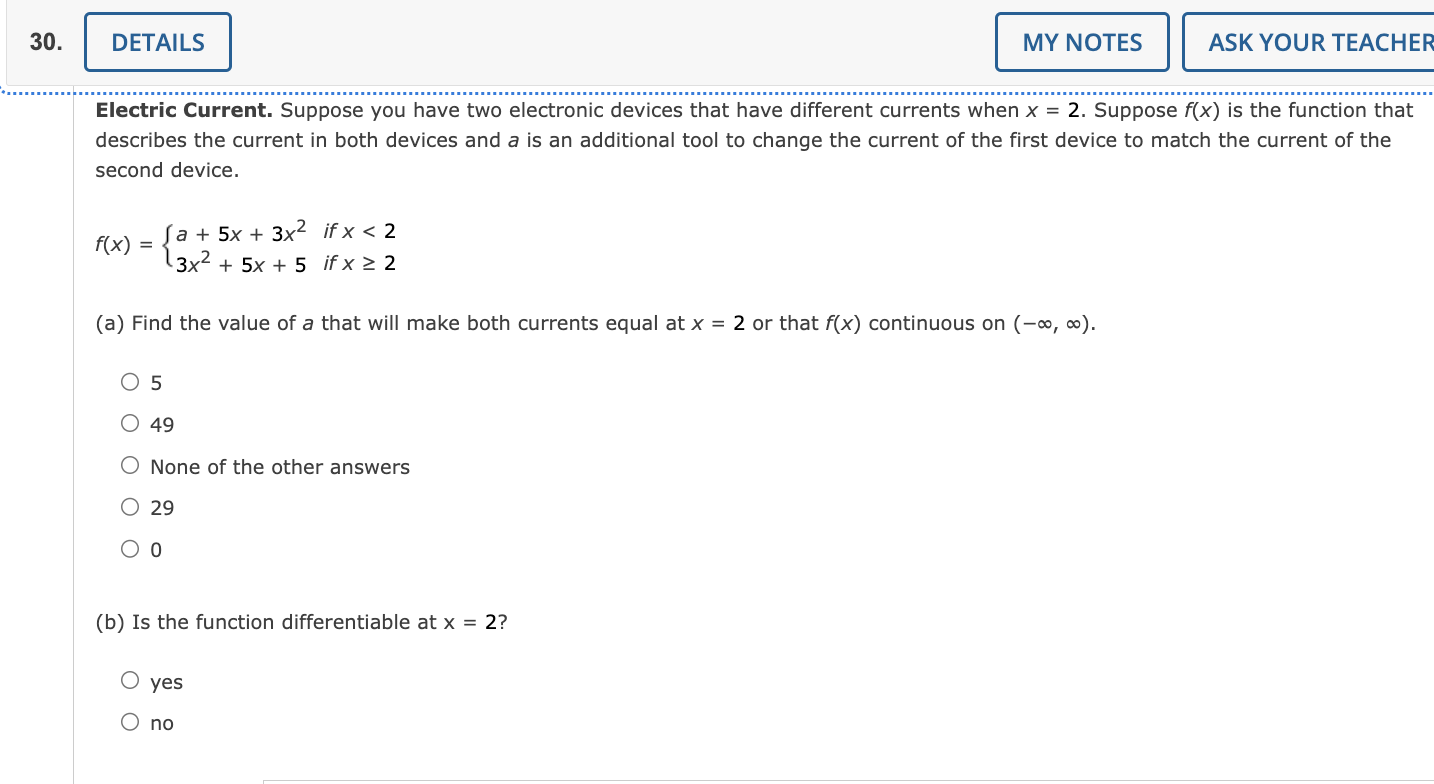The image size is (1434, 784).
Task: Select "no" for the differentiability question
Action: (x=130, y=720)
